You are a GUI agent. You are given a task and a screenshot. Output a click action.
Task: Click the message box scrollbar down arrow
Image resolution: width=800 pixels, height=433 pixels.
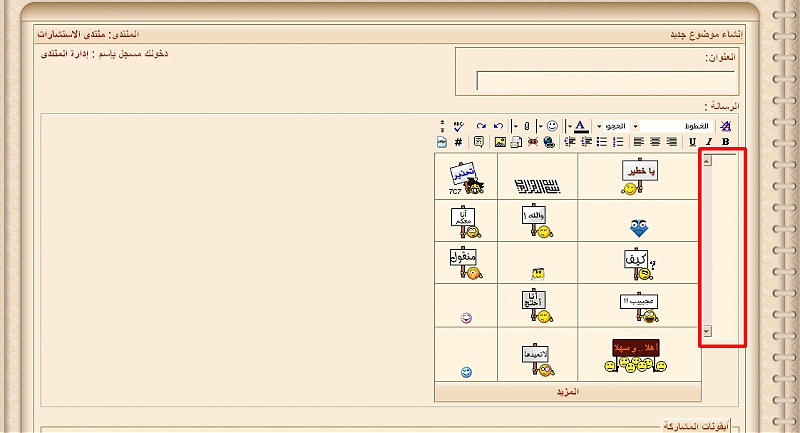[x=706, y=330]
